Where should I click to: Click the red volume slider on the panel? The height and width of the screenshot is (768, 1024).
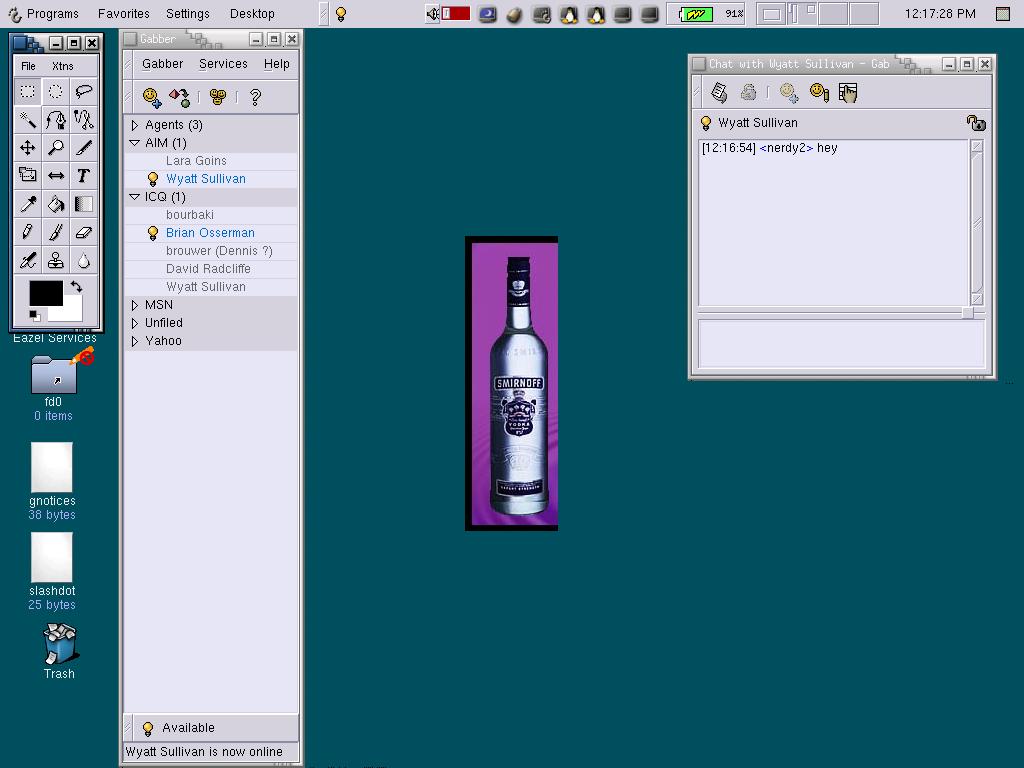[456, 13]
